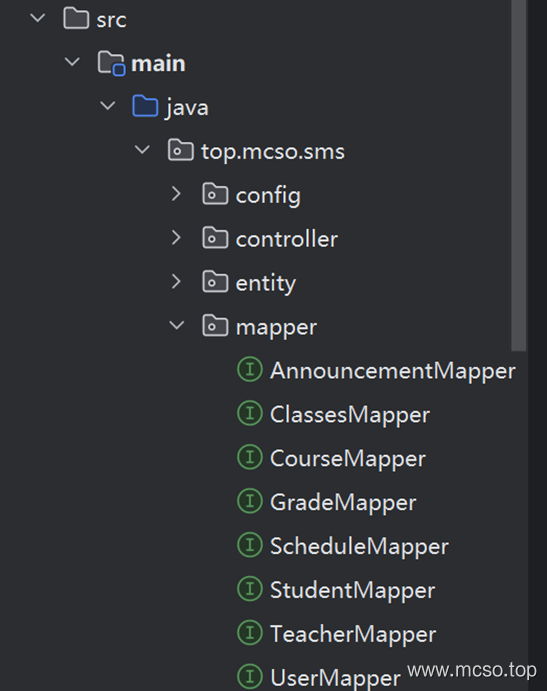This screenshot has height=691, width=547.
Task: Select the top.mcso.sms package label
Action: click(273, 152)
